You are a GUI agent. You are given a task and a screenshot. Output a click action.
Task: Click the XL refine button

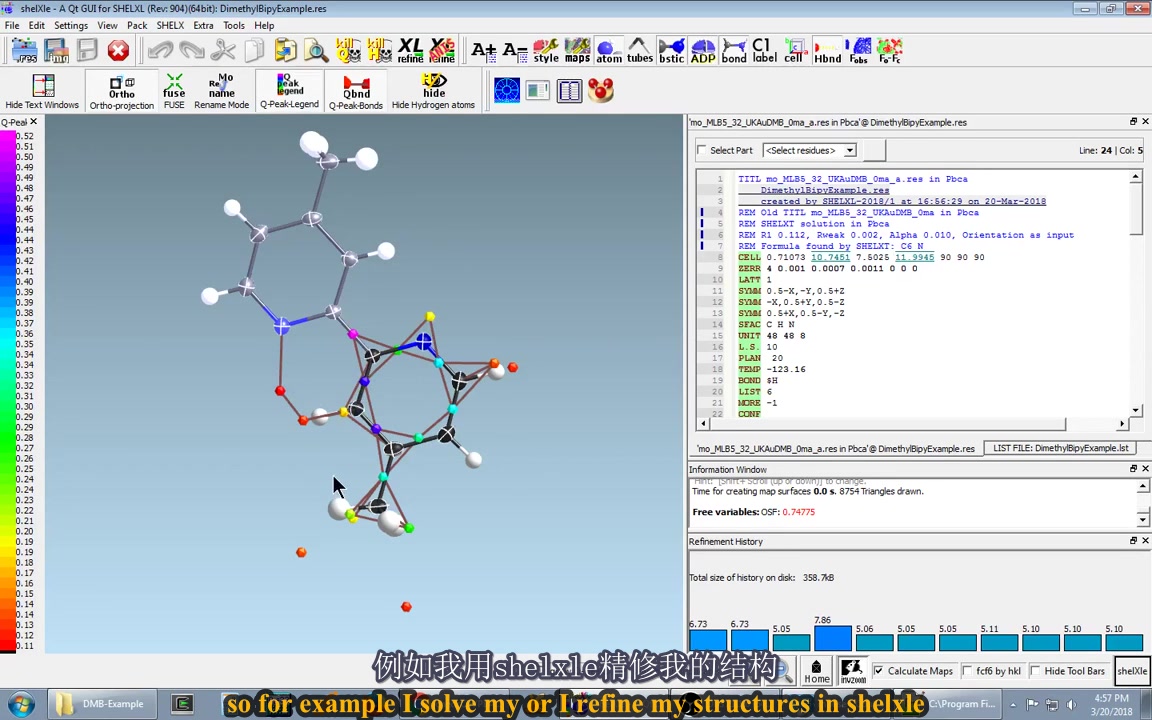coord(410,51)
